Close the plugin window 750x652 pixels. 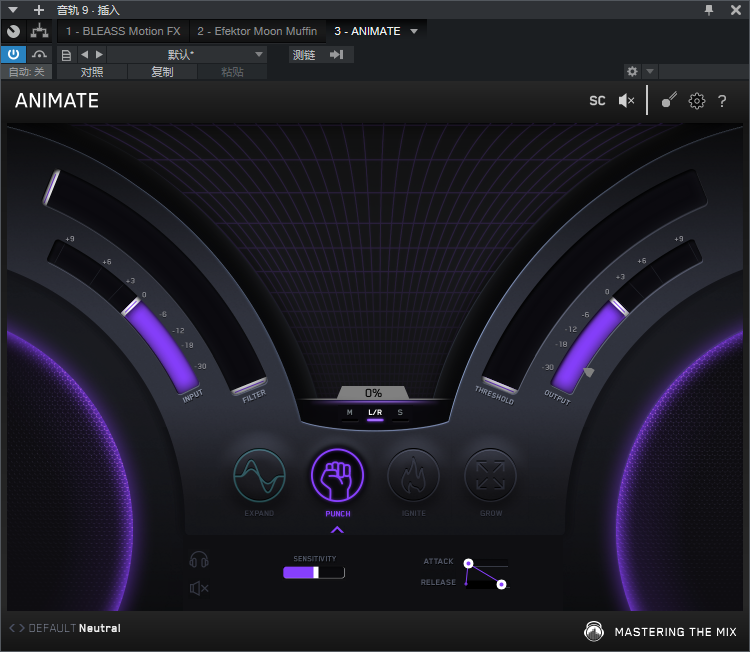click(736, 10)
